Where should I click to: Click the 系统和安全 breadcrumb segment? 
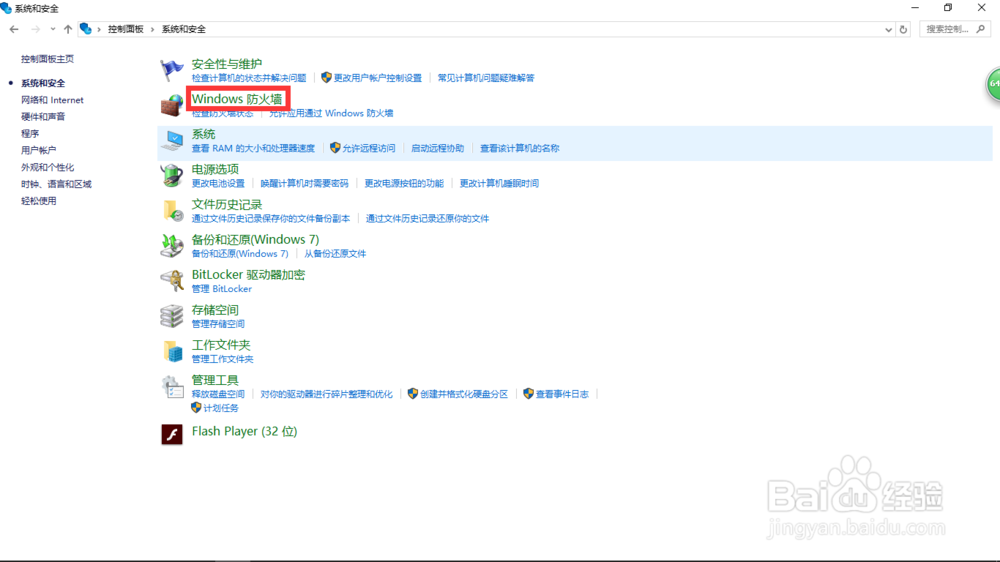point(184,29)
